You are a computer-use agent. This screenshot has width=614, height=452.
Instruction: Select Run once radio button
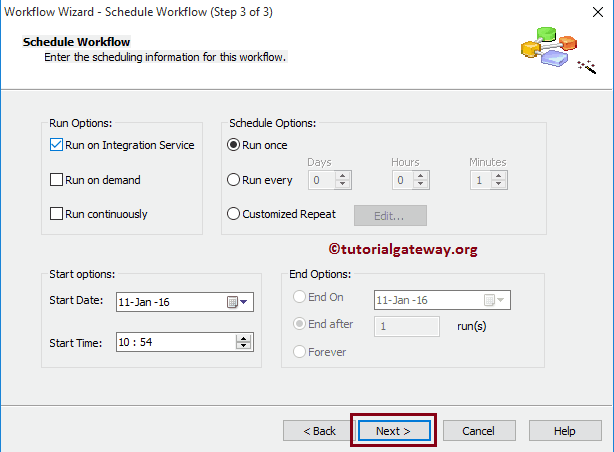[233, 145]
